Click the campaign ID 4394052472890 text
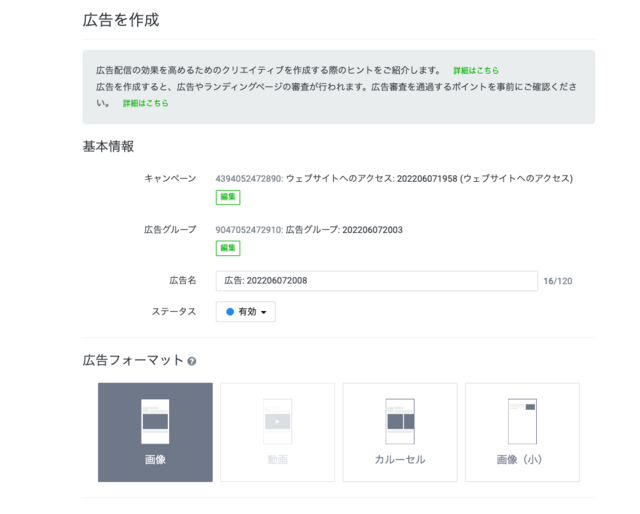The image size is (640, 514). pyautogui.click(x=249, y=179)
